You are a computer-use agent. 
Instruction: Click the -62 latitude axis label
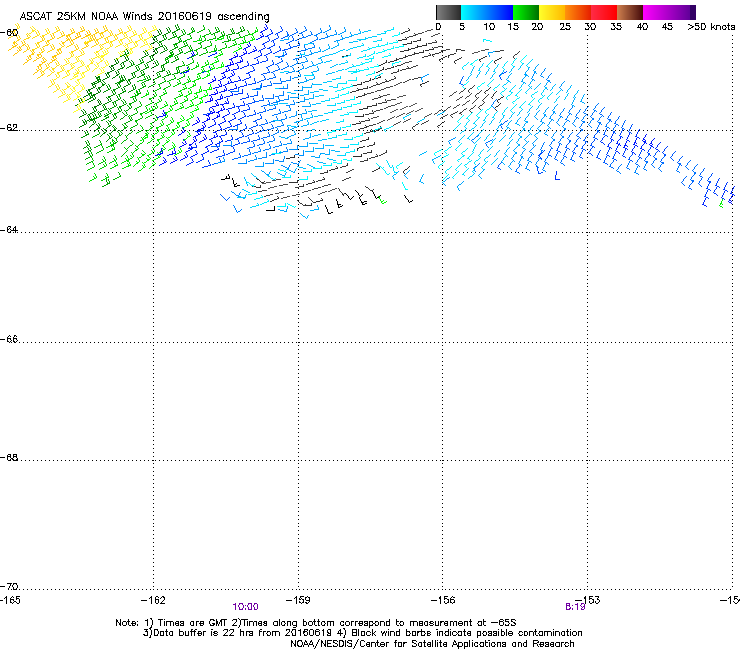pyautogui.click(x=10, y=128)
